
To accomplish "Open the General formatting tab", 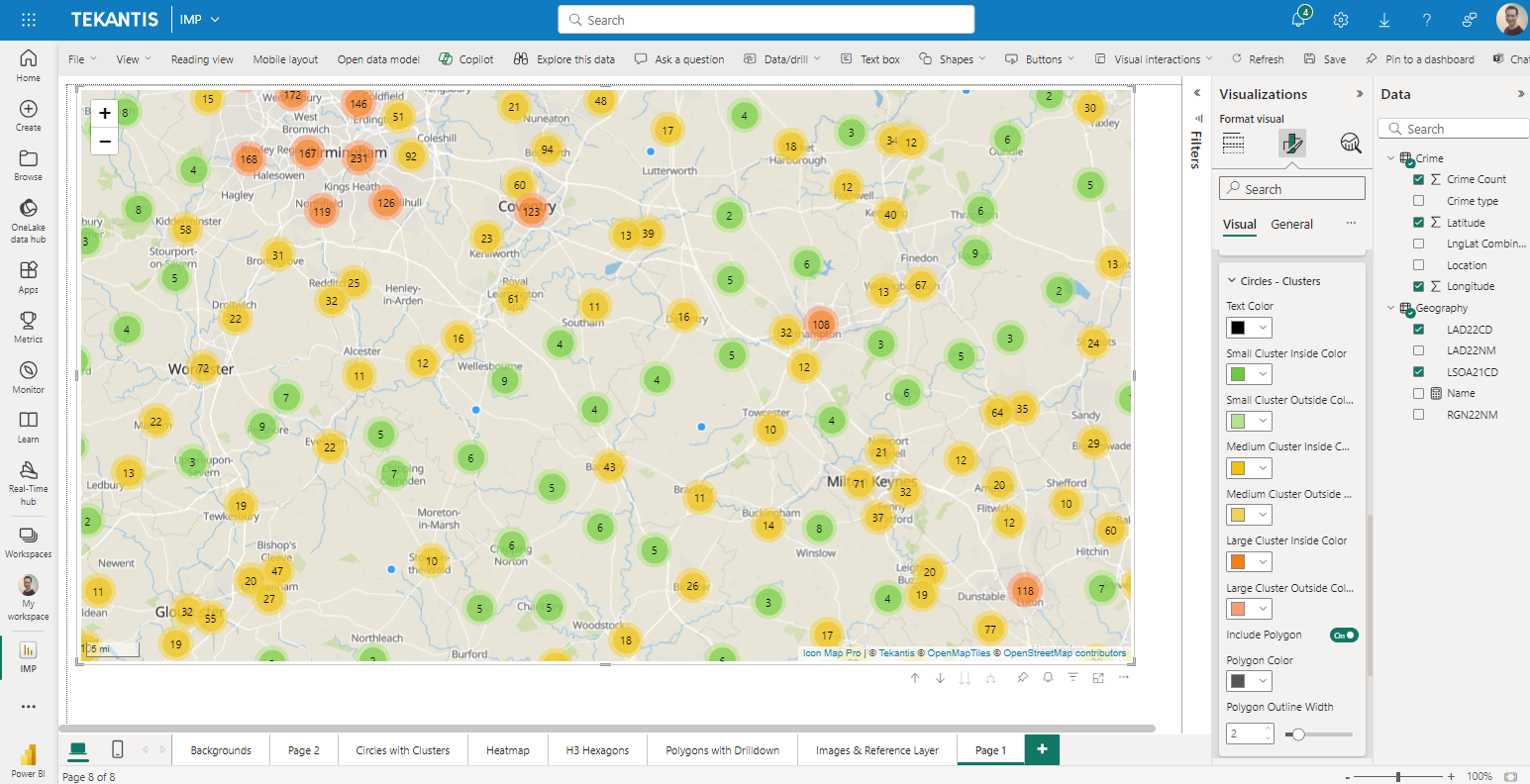I will pyautogui.click(x=1291, y=225).
